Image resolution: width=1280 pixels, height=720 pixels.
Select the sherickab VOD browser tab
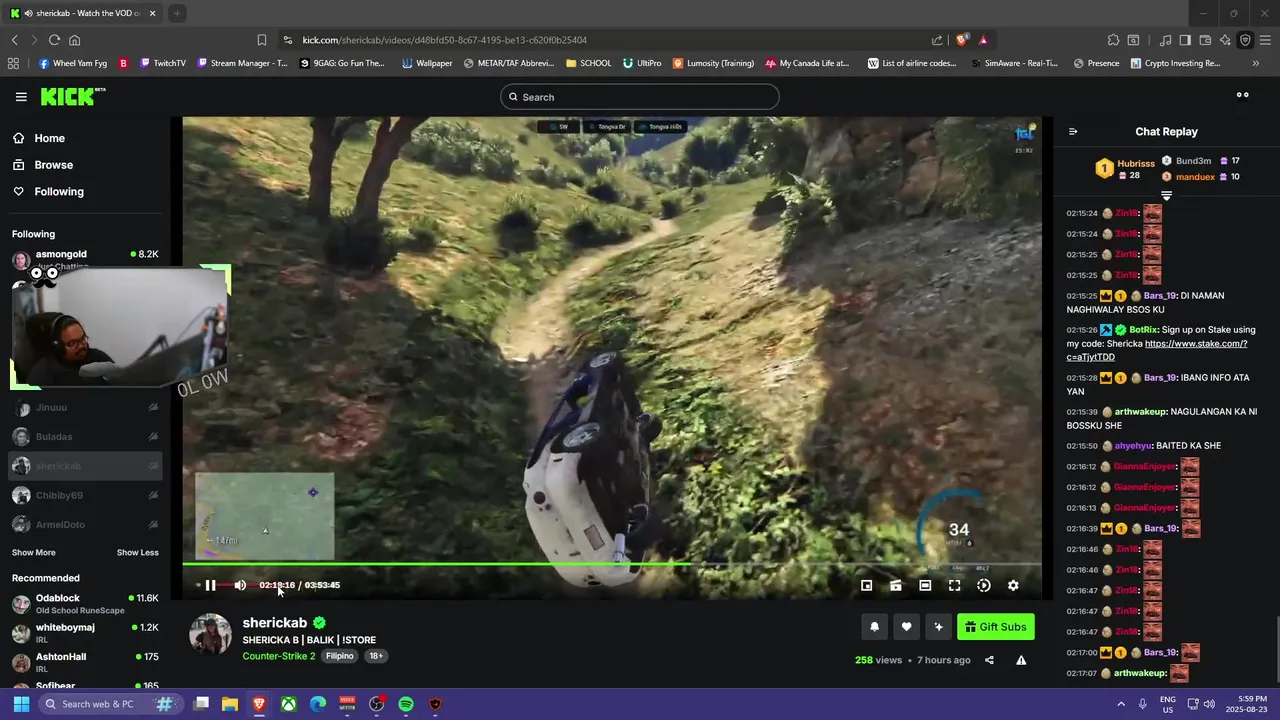pyautogui.click(x=82, y=13)
